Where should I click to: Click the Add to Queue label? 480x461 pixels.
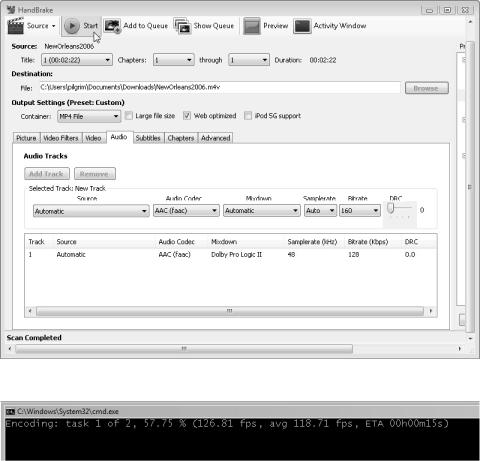[146, 26]
